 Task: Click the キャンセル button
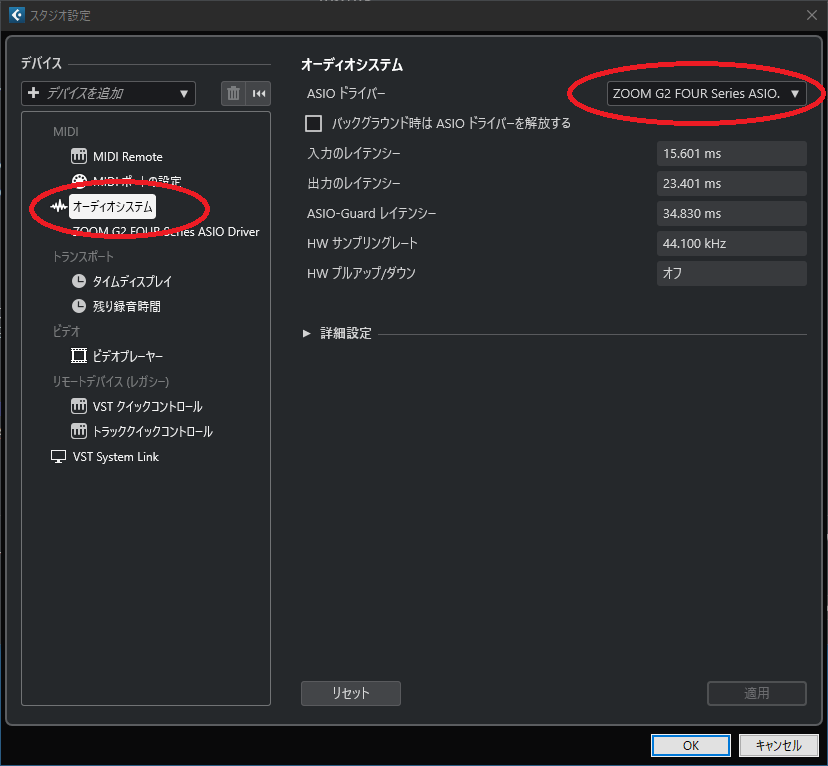pyautogui.click(x=779, y=745)
